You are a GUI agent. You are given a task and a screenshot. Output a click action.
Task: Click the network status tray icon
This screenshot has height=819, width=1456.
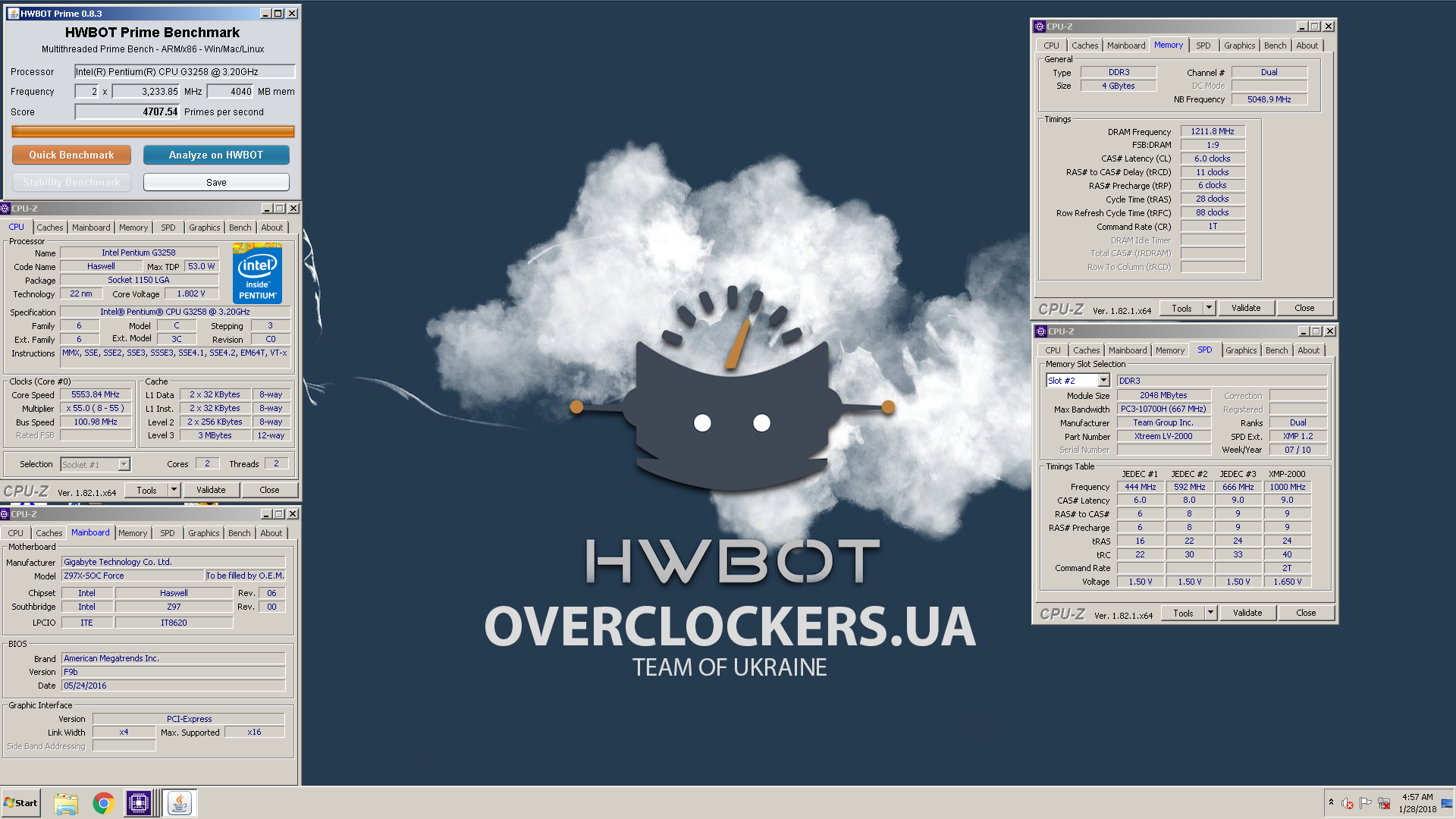click(x=1384, y=803)
